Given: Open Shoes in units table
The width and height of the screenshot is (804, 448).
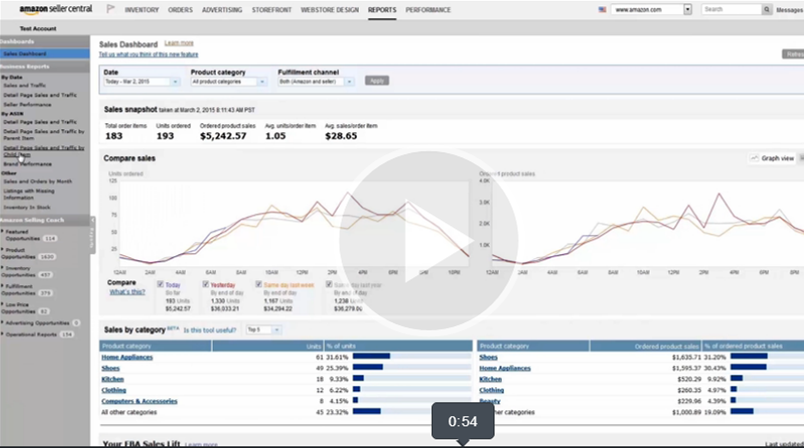Looking at the screenshot, I should click(x=110, y=369).
